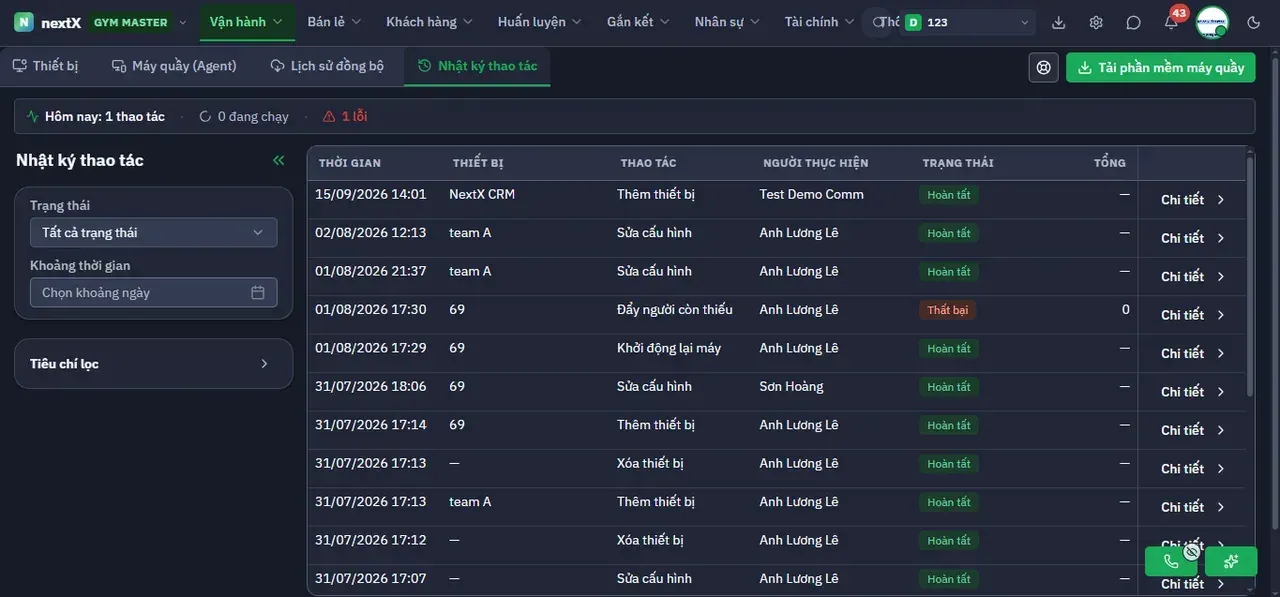The height and width of the screenshot is (597, 1280).
Task: Open the GYM MASTER app switcher dropdown
Action: coord(140,22)
